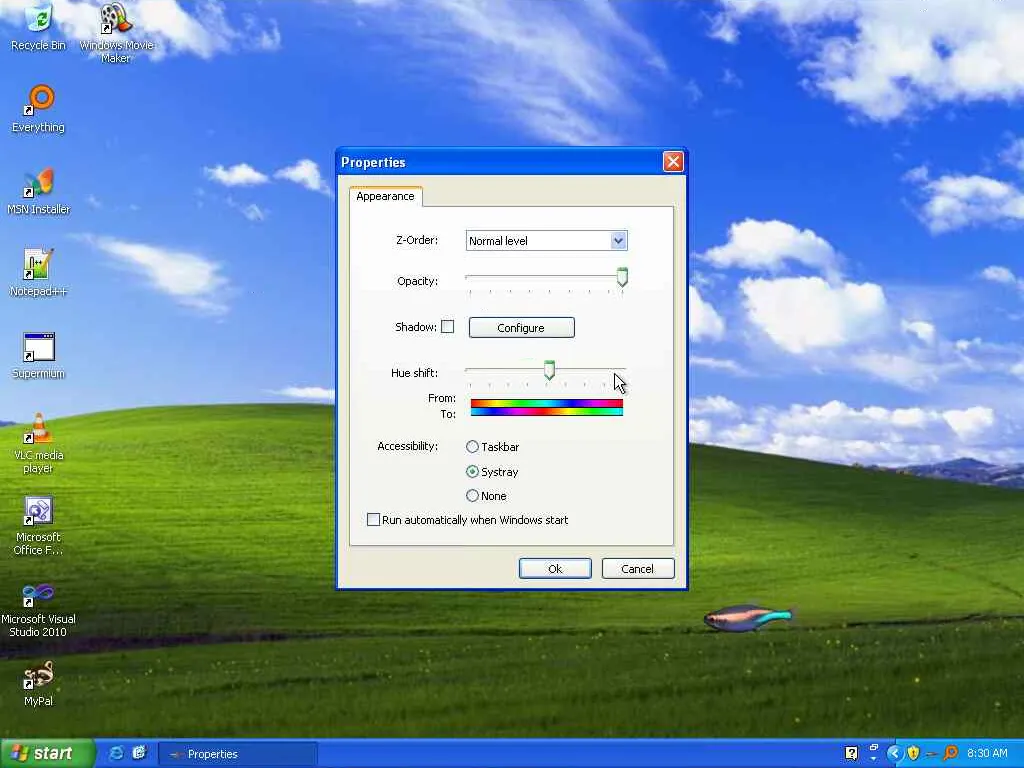1024x768 pixels.
Task: Click the Properties taskbar button
Action: [238, 754]
